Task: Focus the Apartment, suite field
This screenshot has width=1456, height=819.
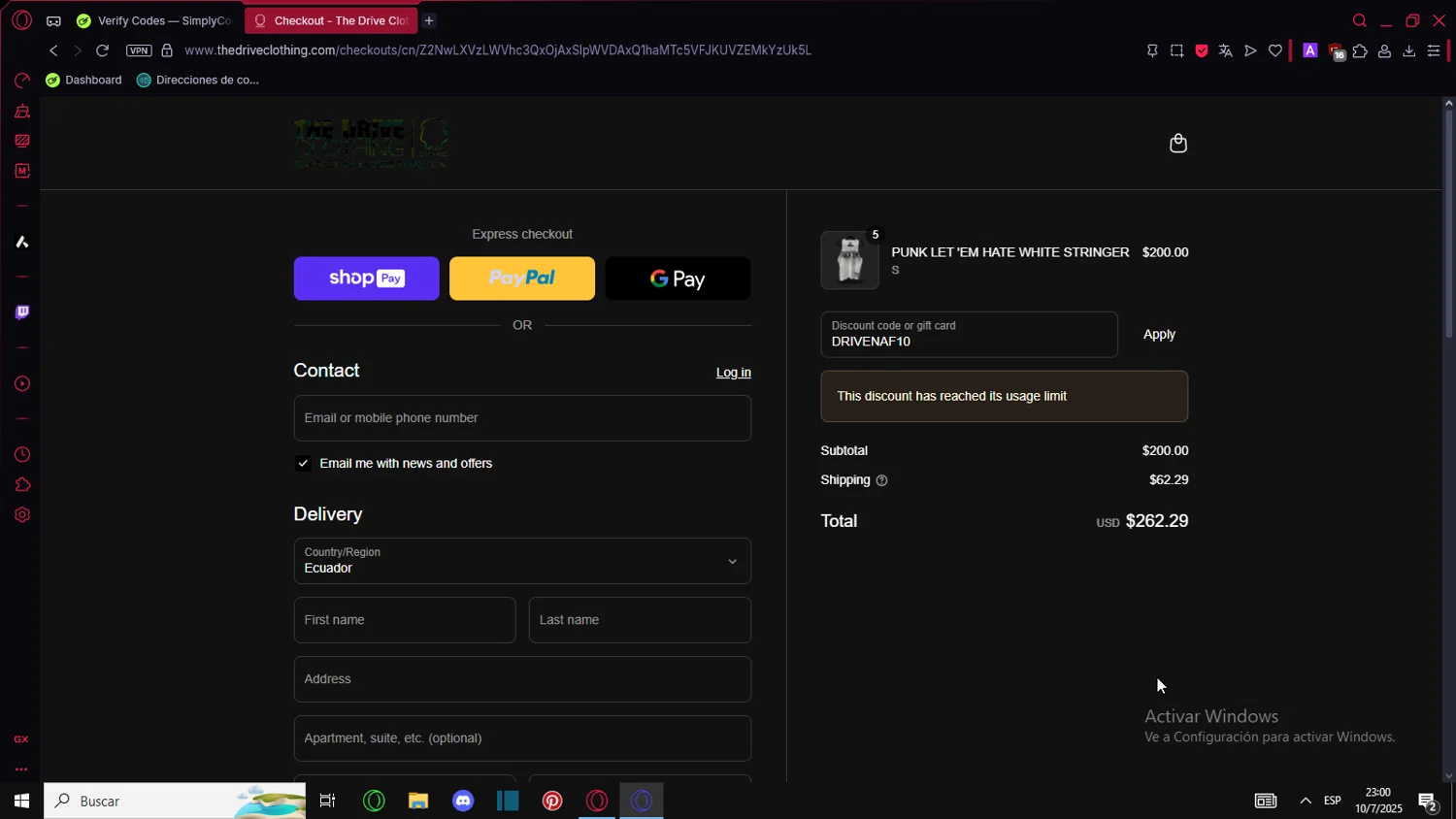Action: point(522,738)
